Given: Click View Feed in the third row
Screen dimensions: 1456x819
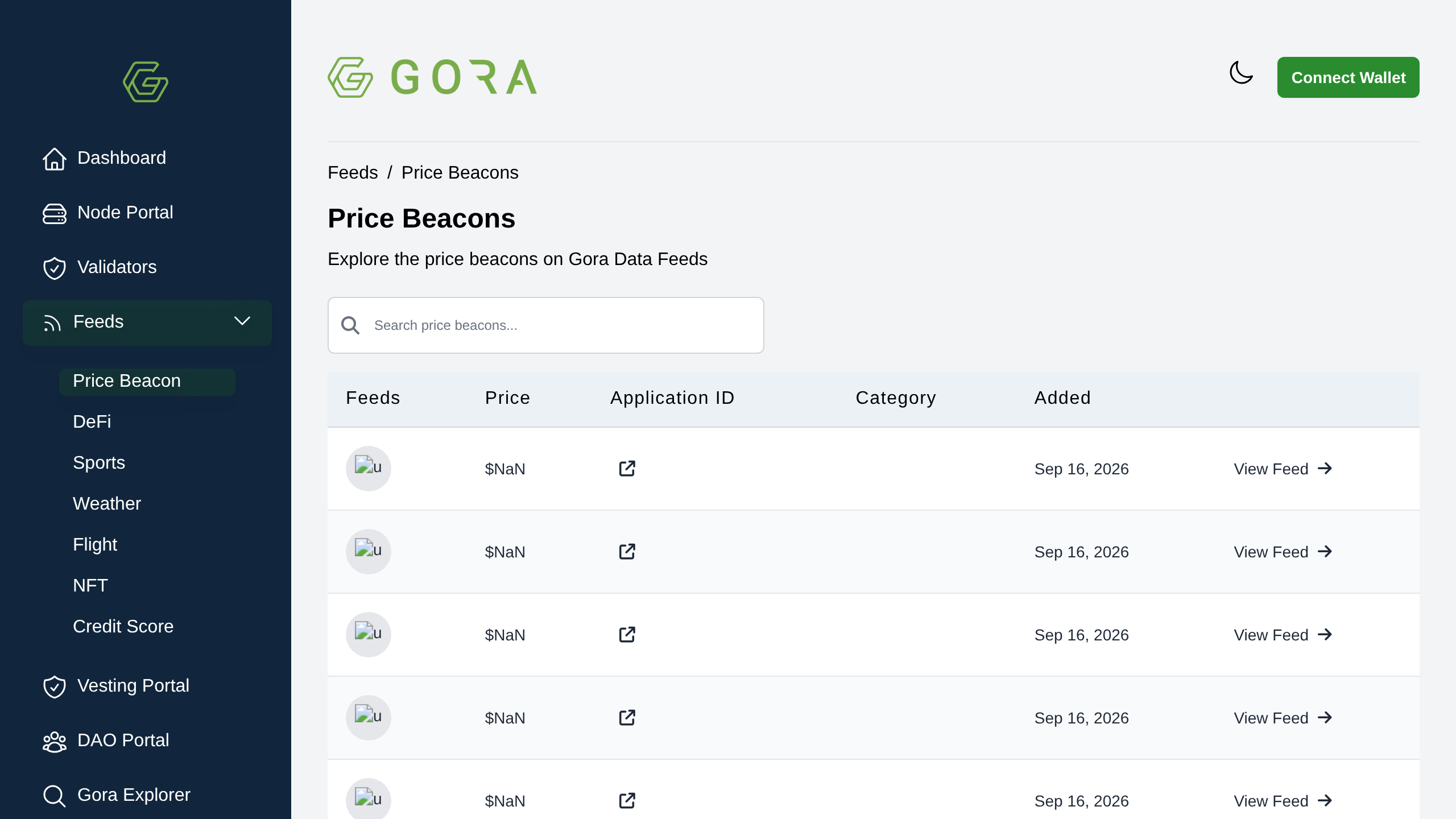Looking at the screenshot, I should pos(1283,635).
